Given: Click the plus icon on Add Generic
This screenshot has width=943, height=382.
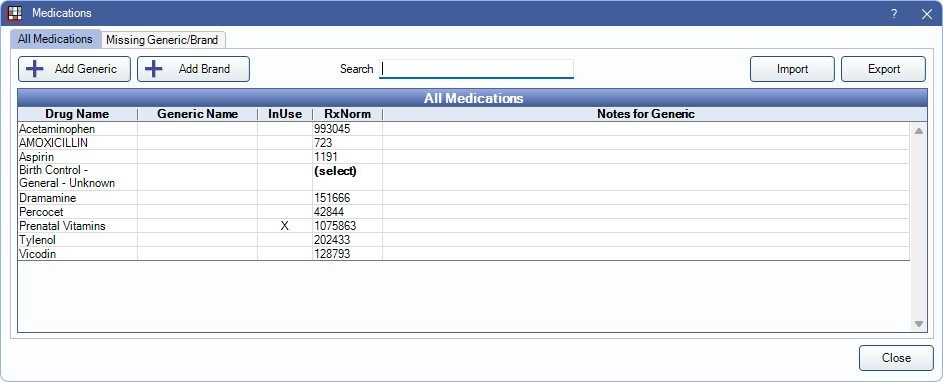Looking at the screenshot, I should 35,69.
